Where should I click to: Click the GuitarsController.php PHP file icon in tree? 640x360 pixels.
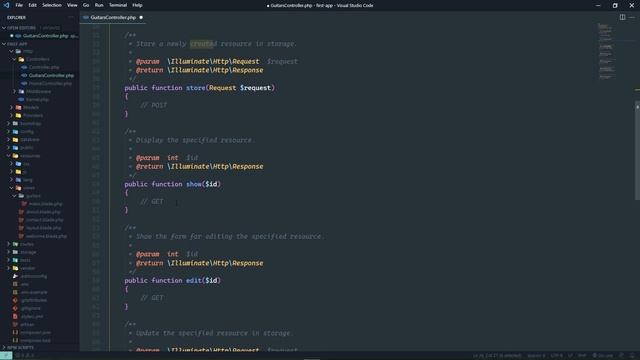pyautogui.click(x=24, y=76)
